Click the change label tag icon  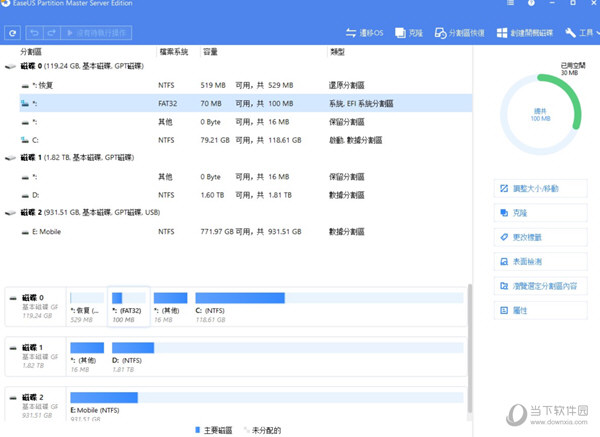click(504, 237)
